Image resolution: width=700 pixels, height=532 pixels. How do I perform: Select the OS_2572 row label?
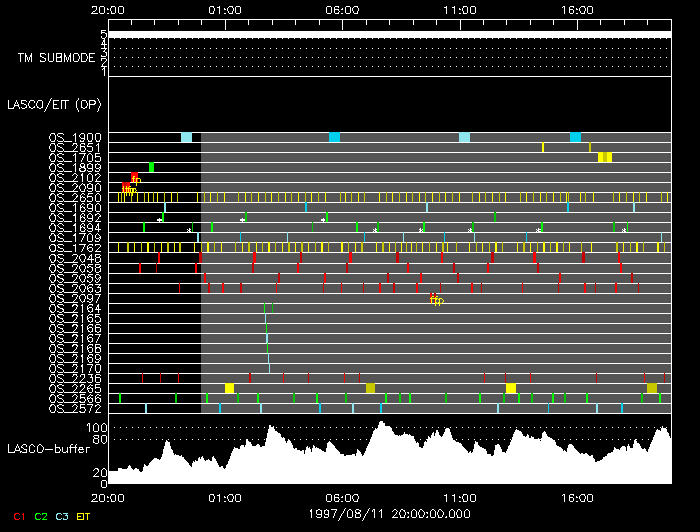click(x=74, y=408)
